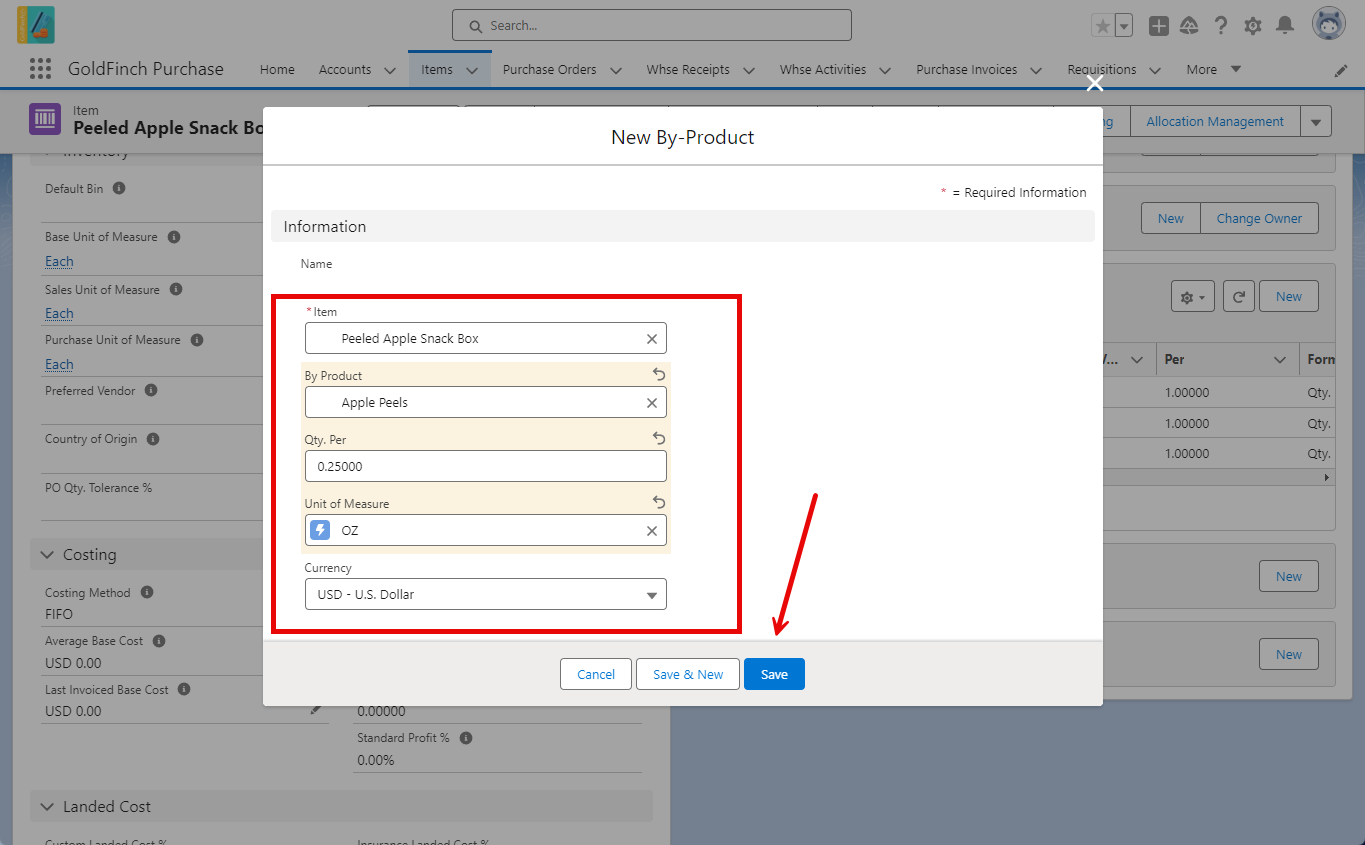Open the Requisitions tab

click(1102, 69)
